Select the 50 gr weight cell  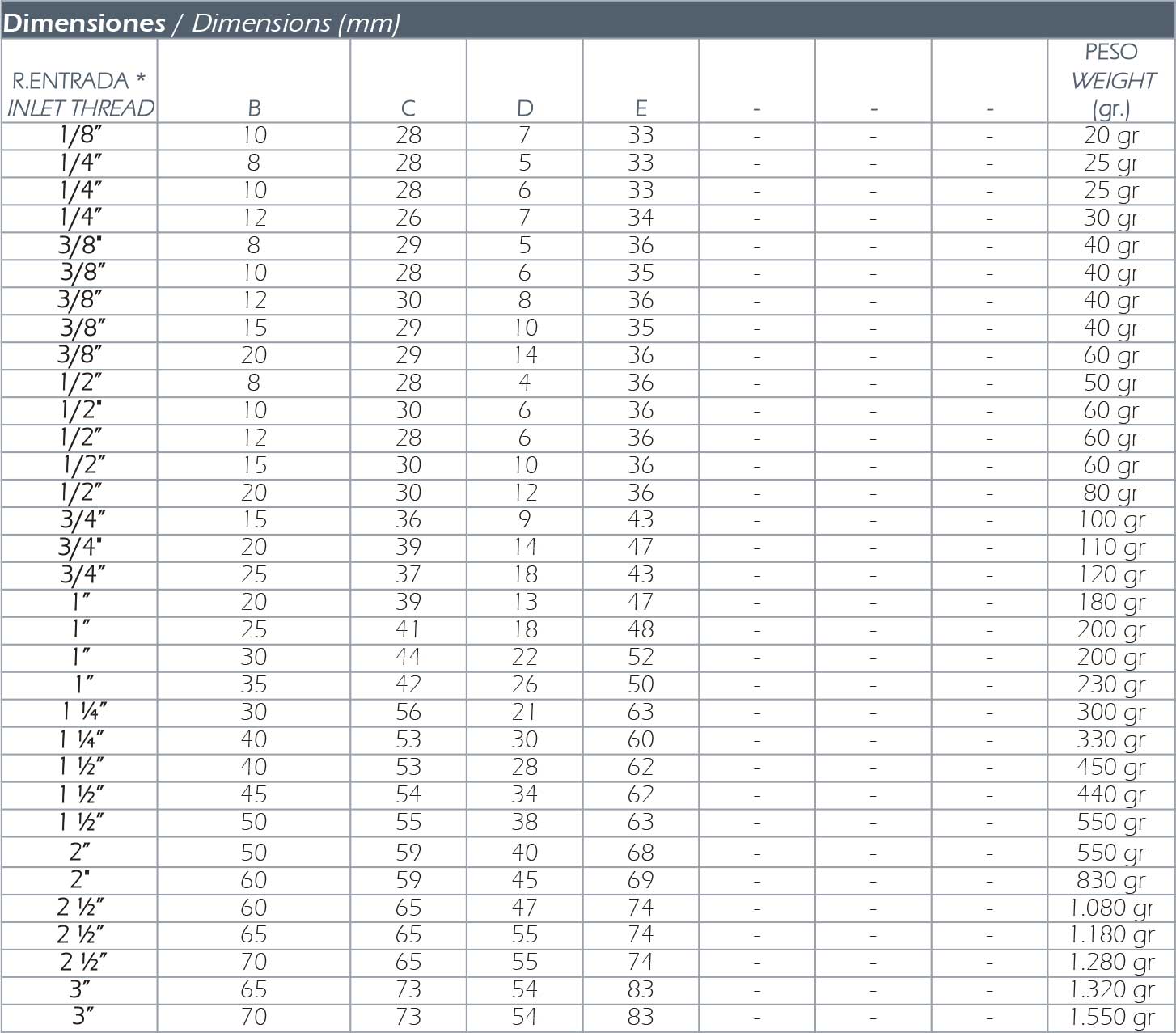pos(1111,383)
